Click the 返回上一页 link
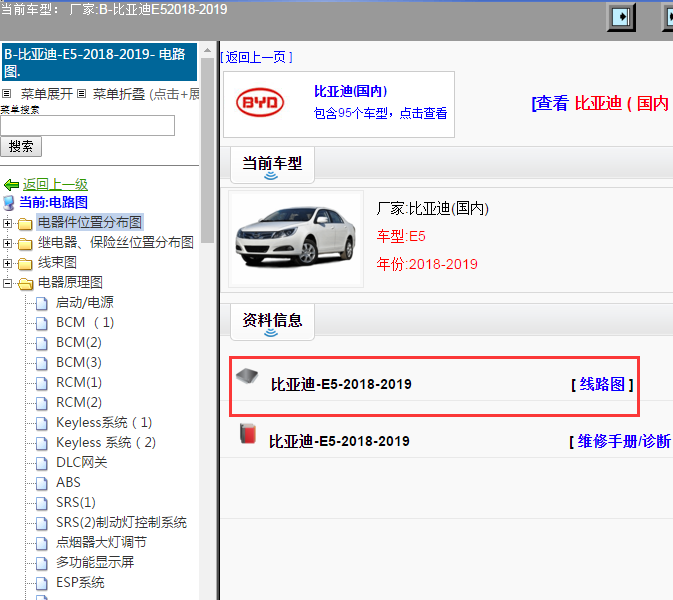Image resolution: width=673 pixels, height=600 pixels. 256,57
